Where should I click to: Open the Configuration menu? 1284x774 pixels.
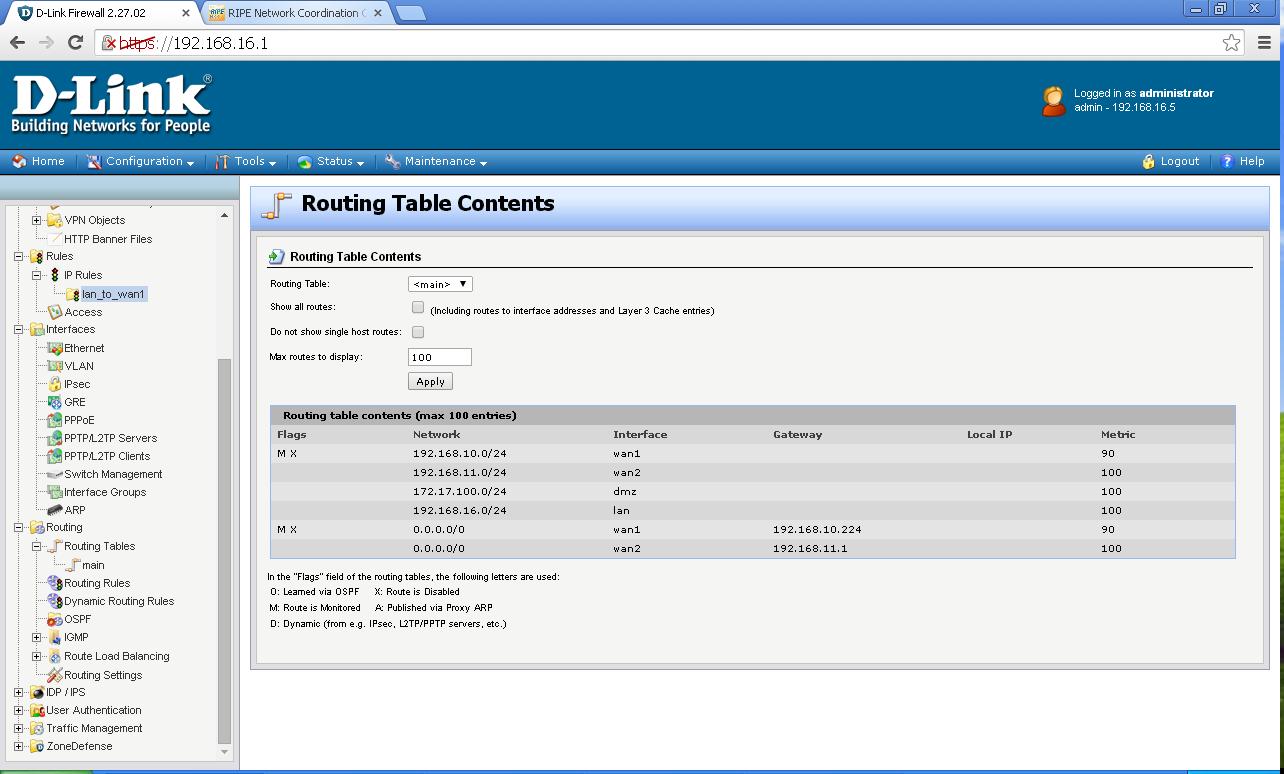click(141, 162)
